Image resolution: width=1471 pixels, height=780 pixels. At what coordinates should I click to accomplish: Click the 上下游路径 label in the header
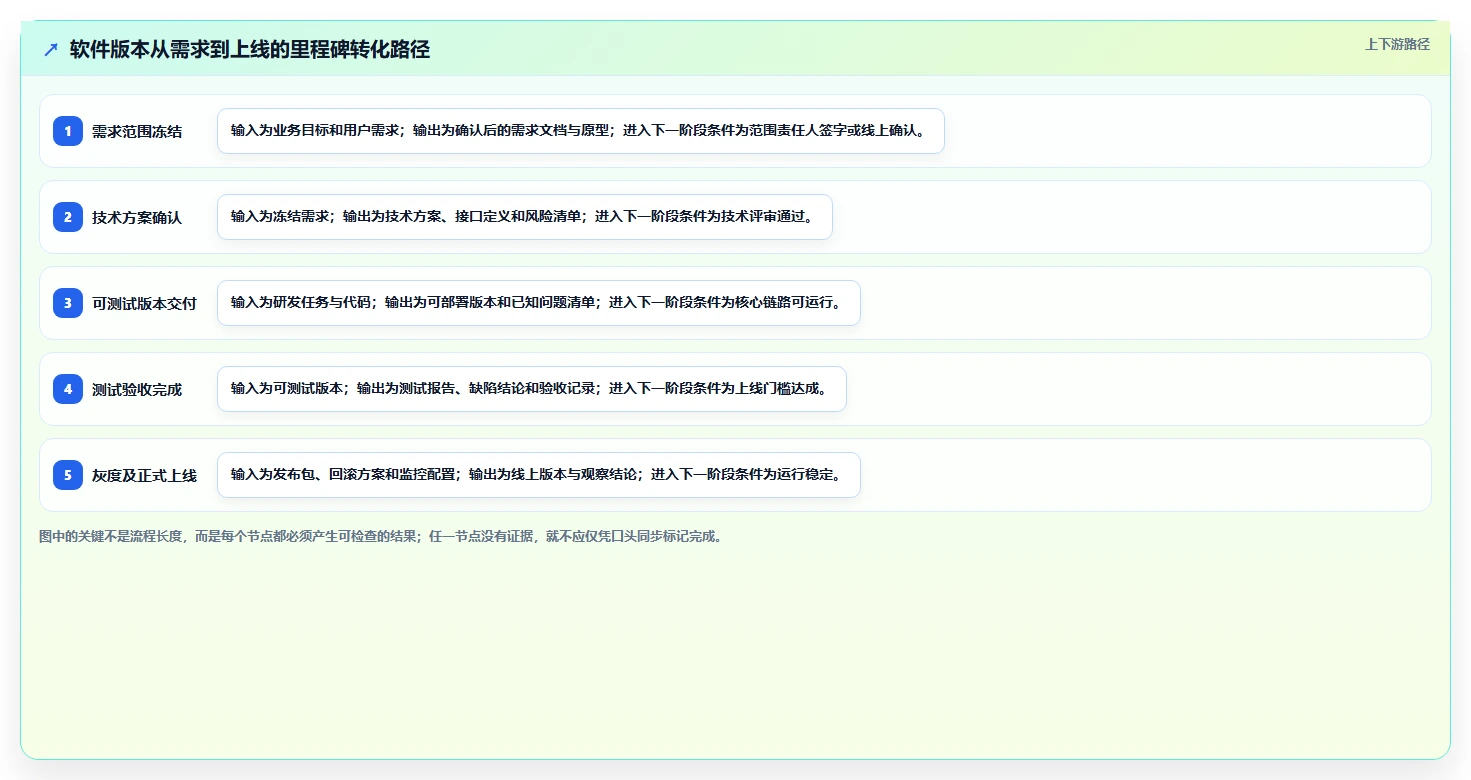tap(1397, 44)
